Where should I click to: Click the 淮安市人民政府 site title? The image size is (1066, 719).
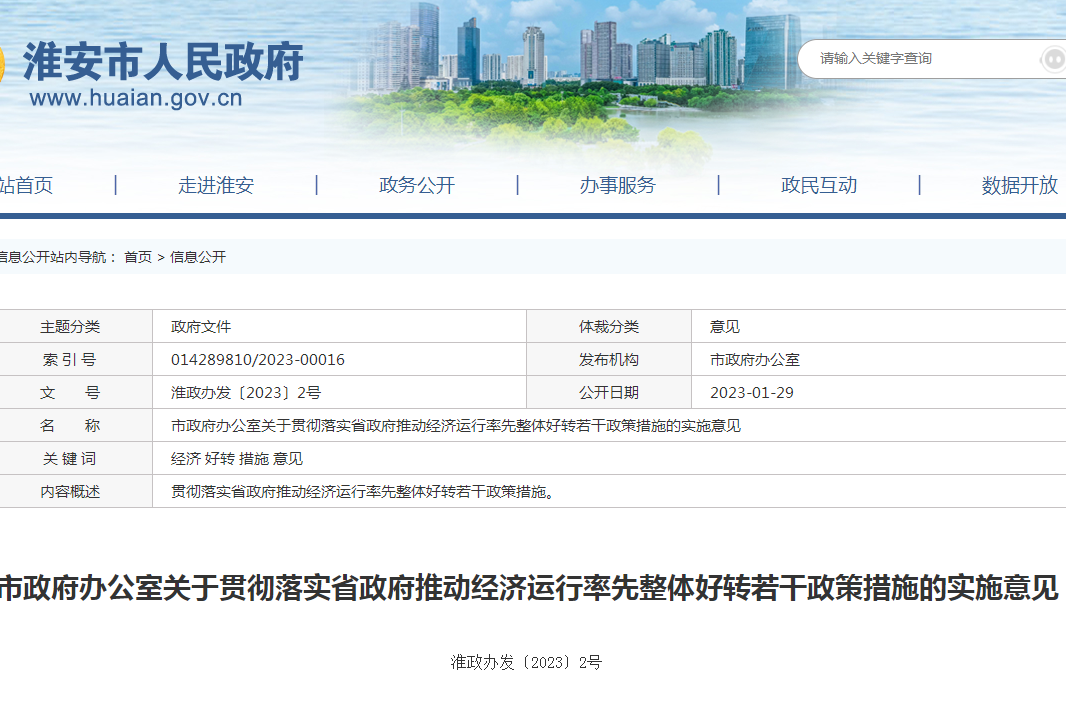pyautogui.click(x=163, y=62)
